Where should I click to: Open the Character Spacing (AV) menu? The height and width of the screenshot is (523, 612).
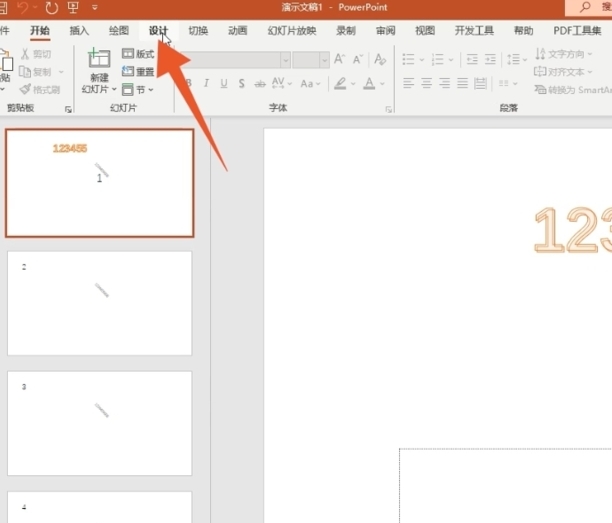(x=282, y=83)
